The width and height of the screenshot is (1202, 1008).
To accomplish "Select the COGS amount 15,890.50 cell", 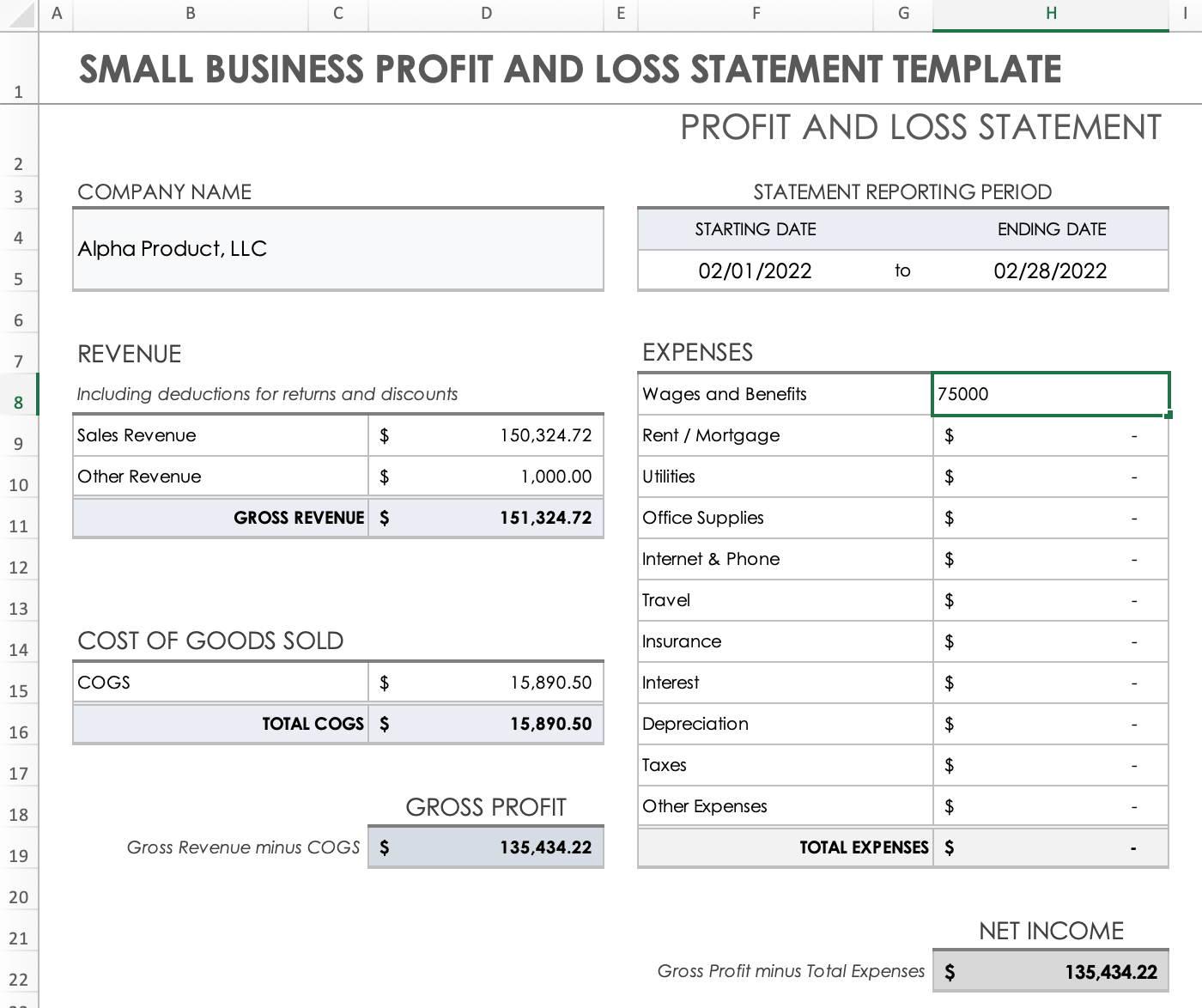I will pyautogui.click(x=486, y=683).
